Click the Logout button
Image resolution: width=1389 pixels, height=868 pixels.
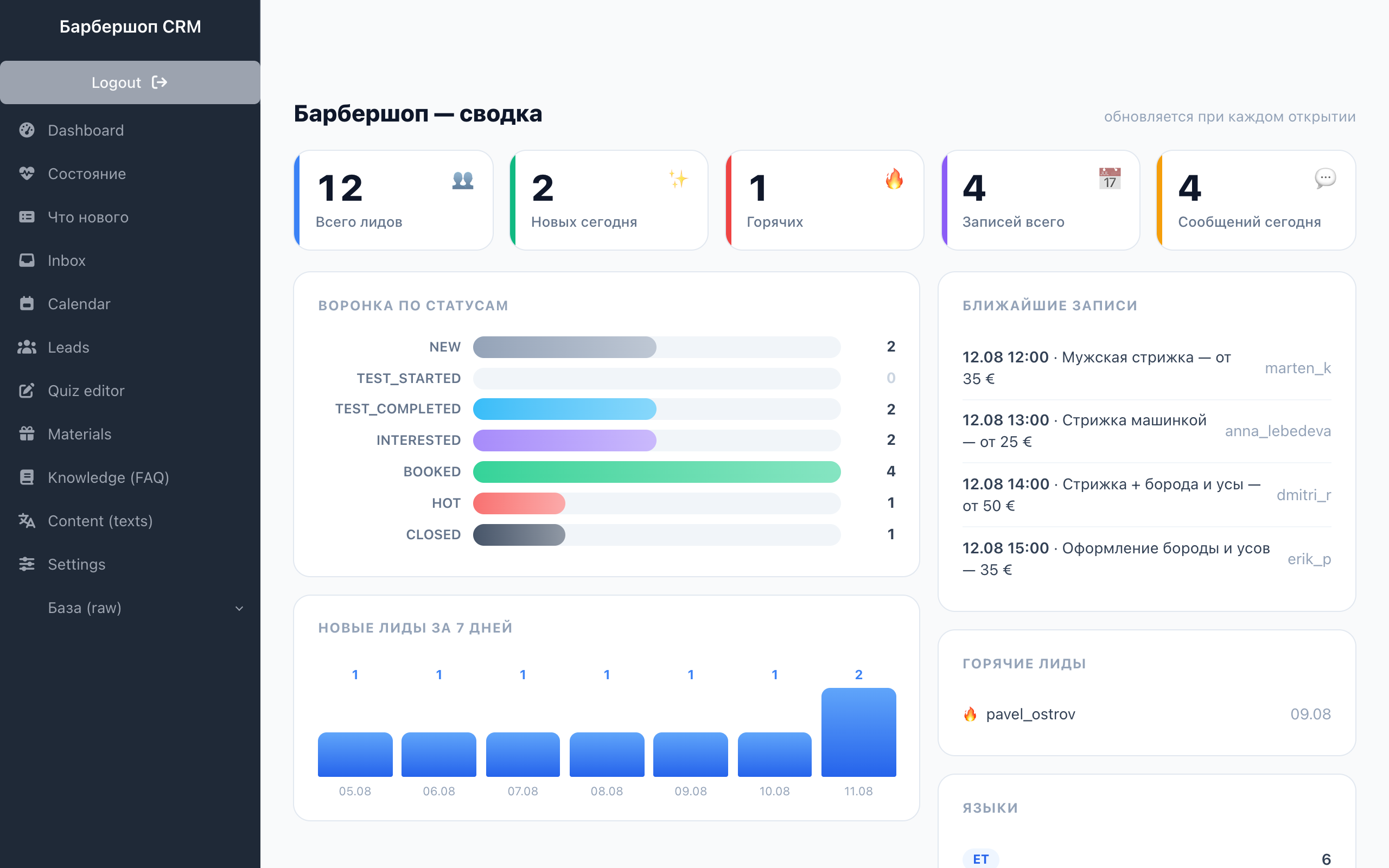(x=130, y=82)
